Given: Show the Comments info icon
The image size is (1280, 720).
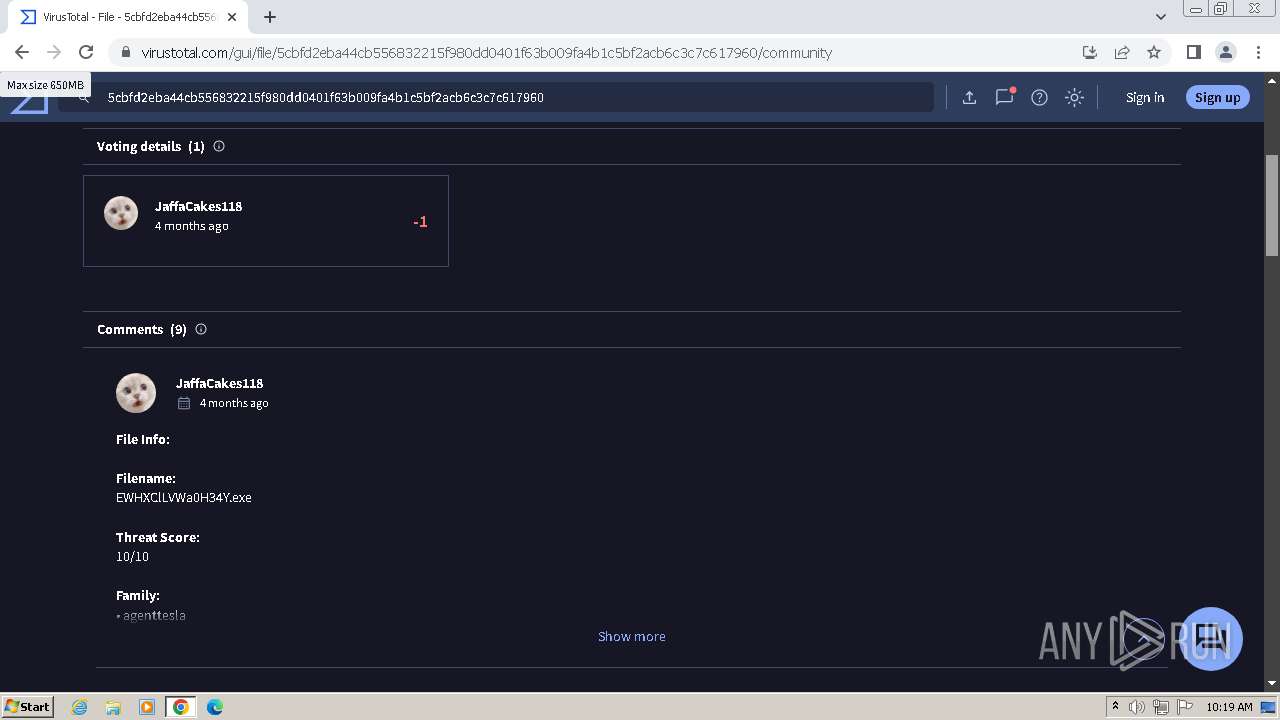Looking at the screenshot, I should (x=201, y=329).
